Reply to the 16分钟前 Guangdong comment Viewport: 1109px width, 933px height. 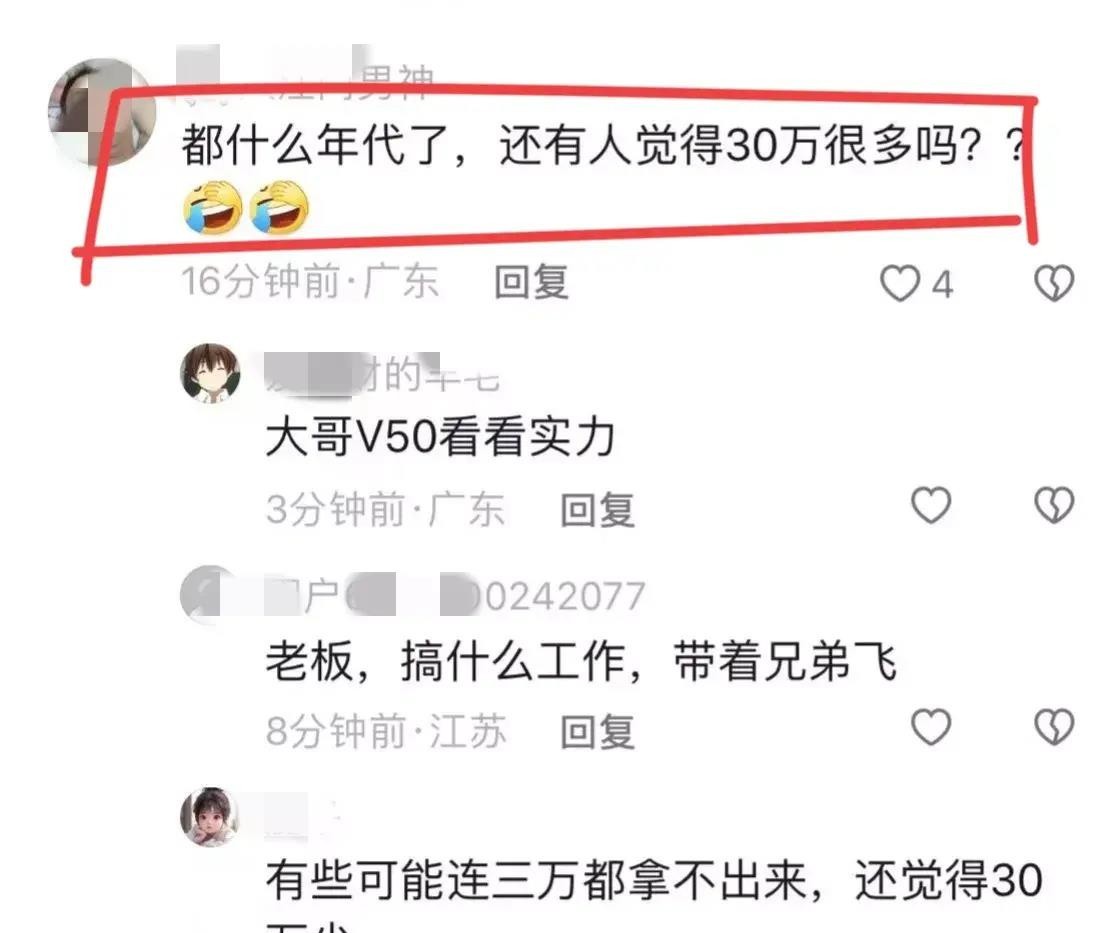[531, 282]
